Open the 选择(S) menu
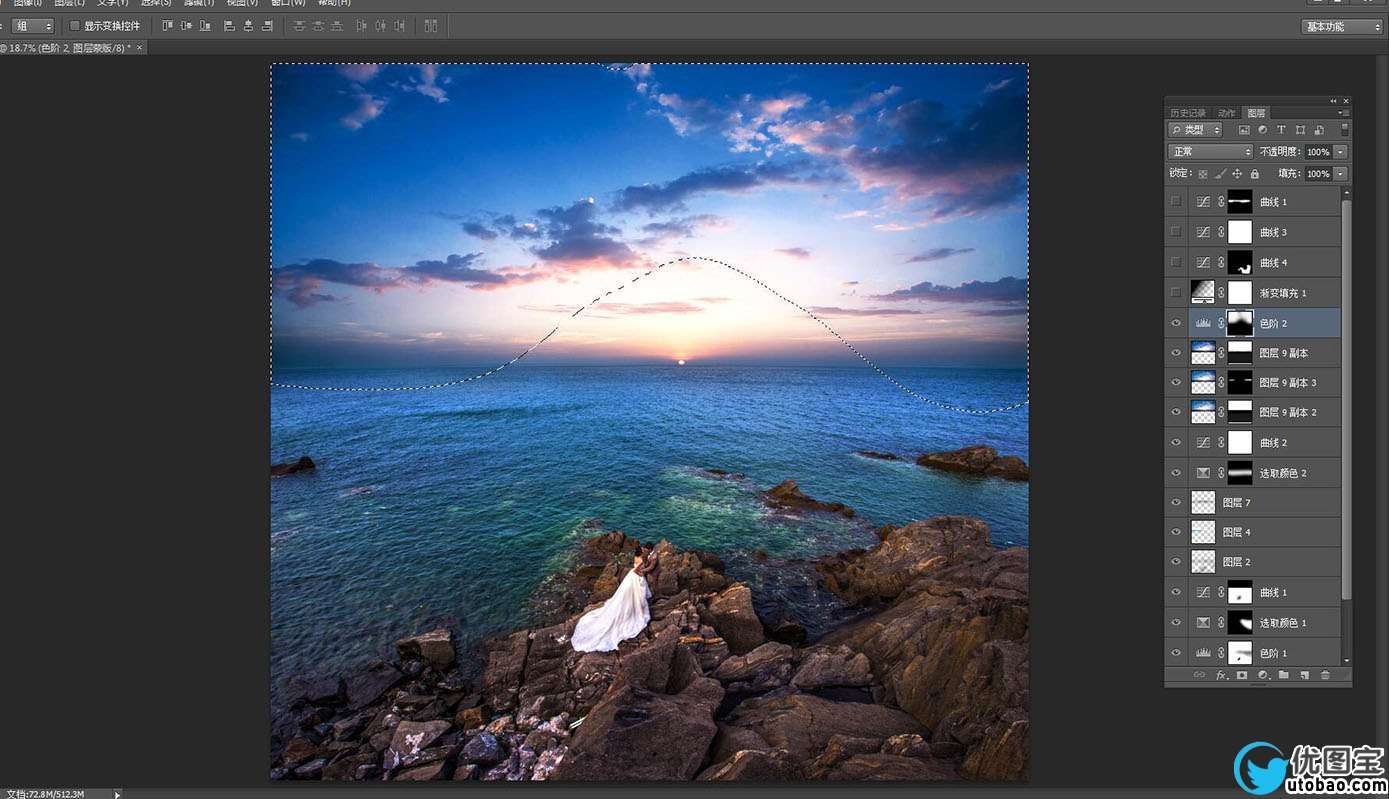 click(x=156, y=3)
